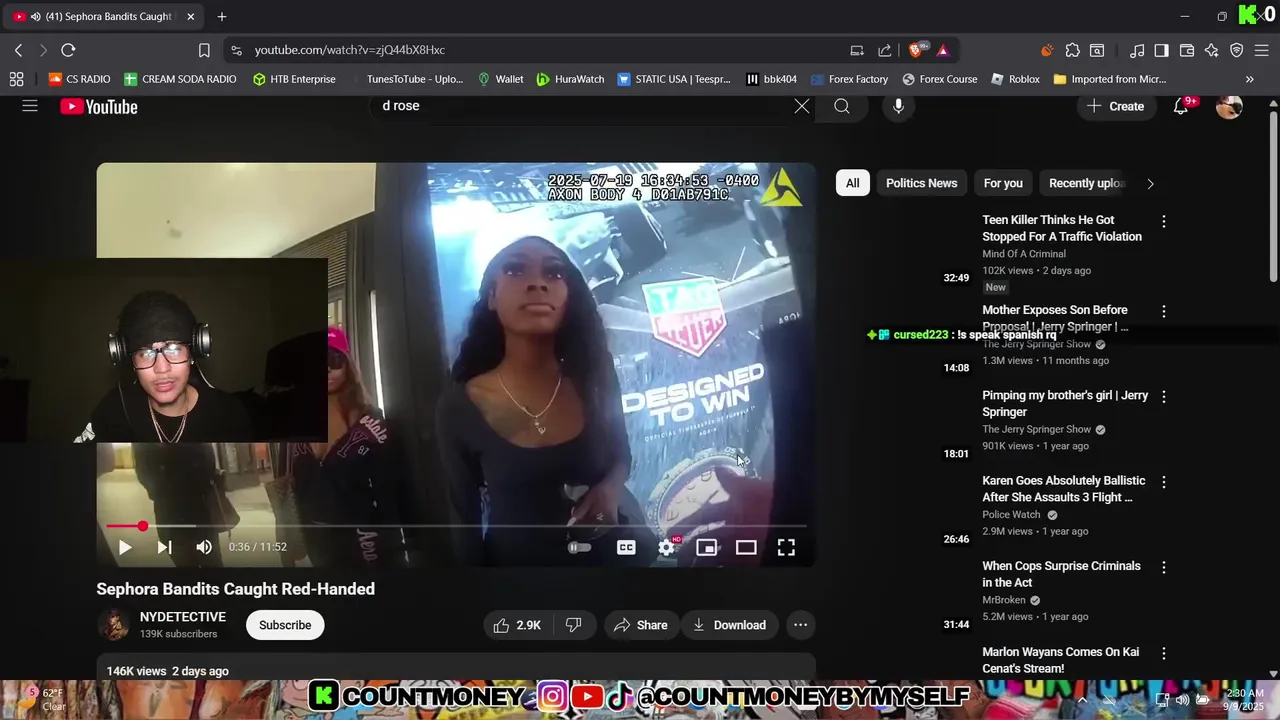Select the All filter chip

[x=852, y=183]
